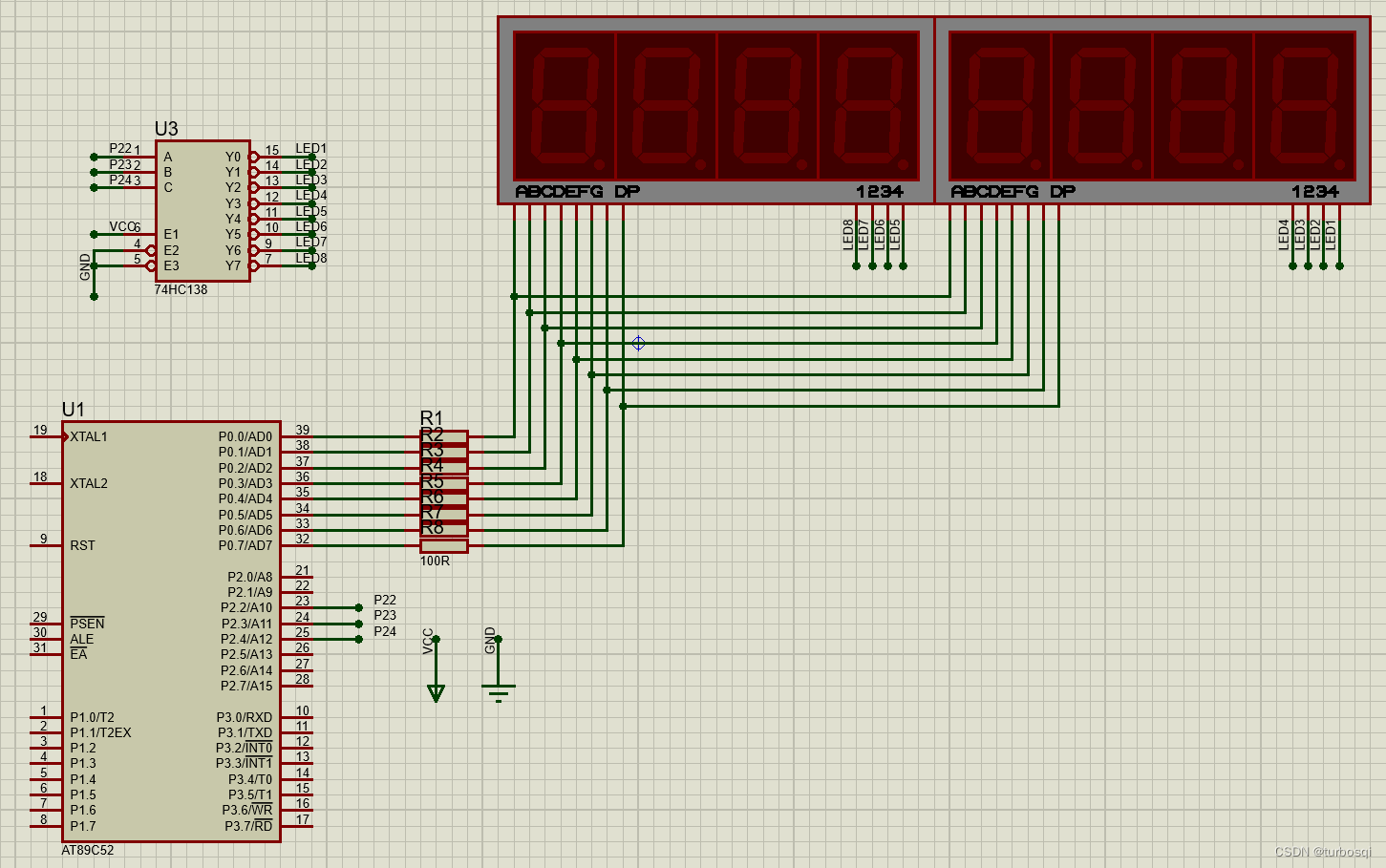Click the last digit of right display
The width and height of the screenshot is (1386, 868).
1304,105
